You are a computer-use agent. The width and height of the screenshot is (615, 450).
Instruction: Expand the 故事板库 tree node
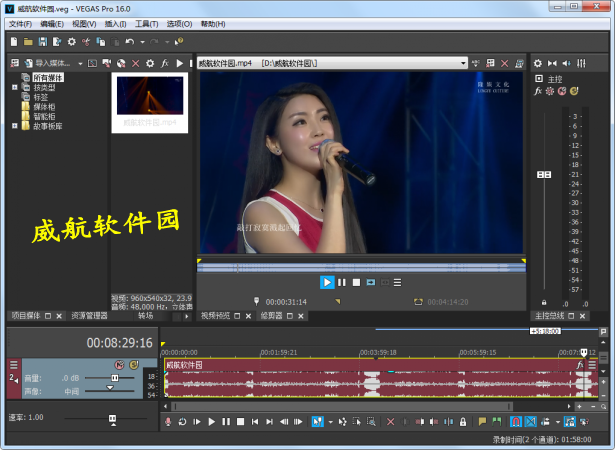(x=15, y=126)
